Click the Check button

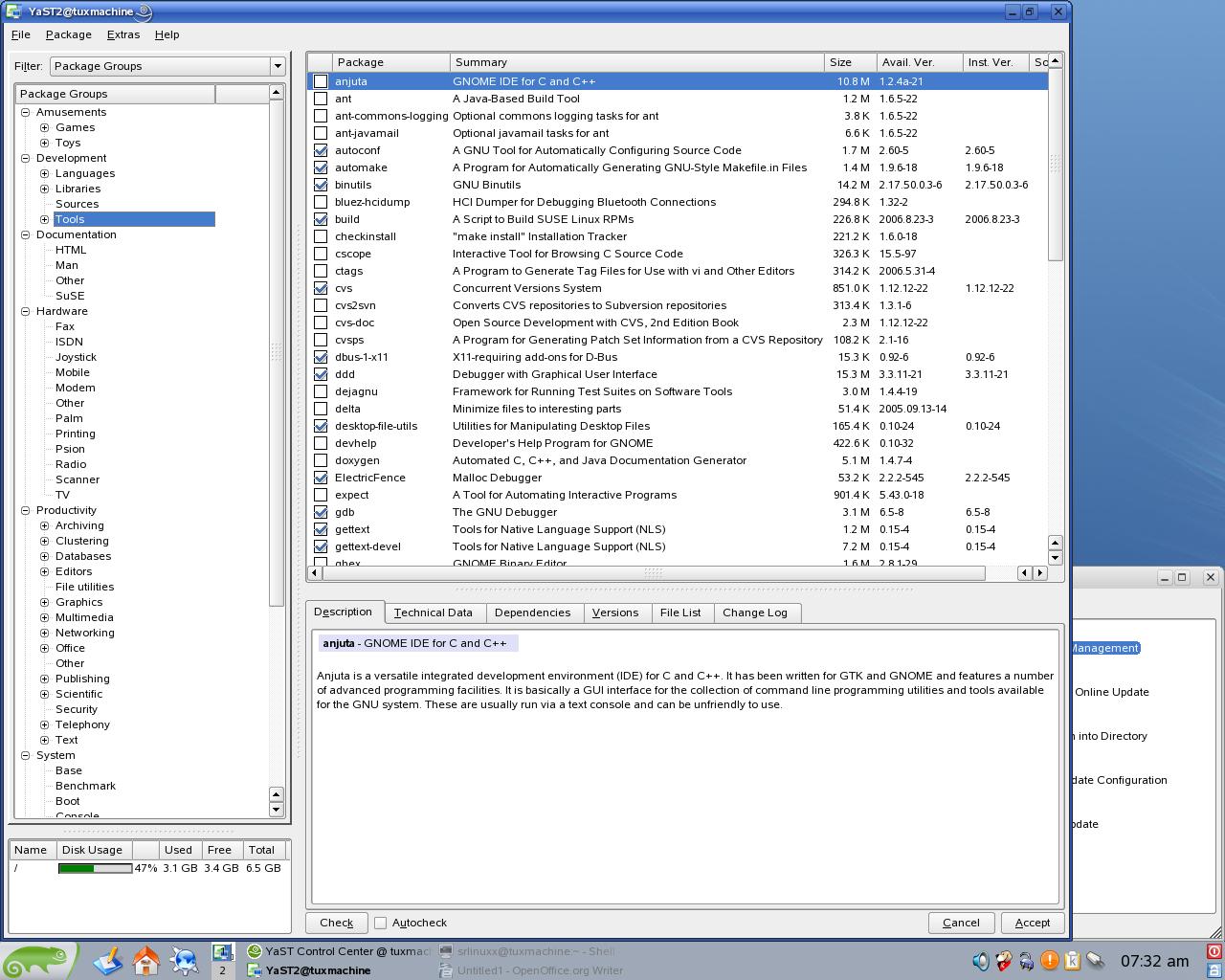[x=336, y=923]
